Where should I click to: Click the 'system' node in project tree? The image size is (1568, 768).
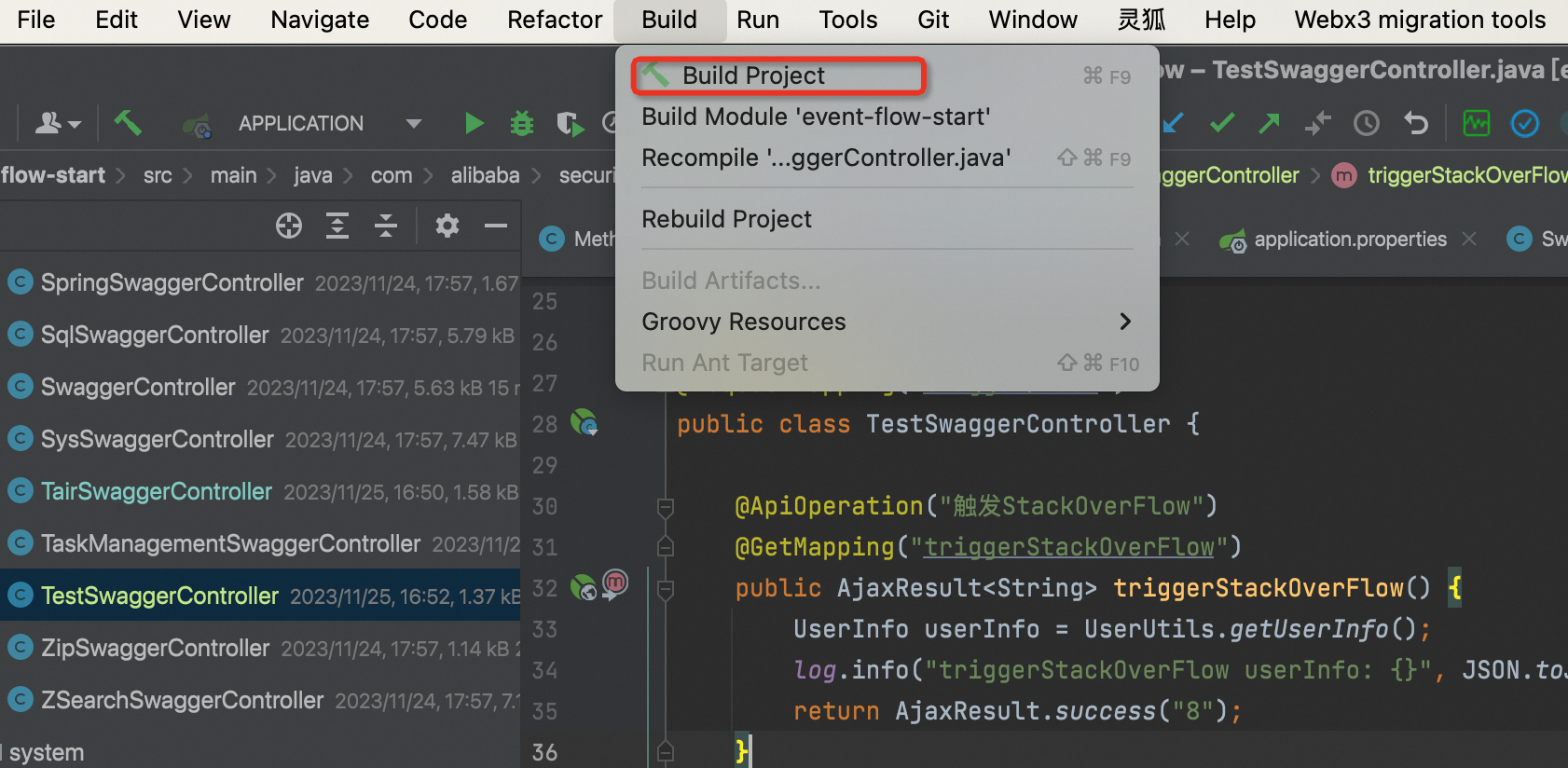pyautogui.click(x=47, y=752)
